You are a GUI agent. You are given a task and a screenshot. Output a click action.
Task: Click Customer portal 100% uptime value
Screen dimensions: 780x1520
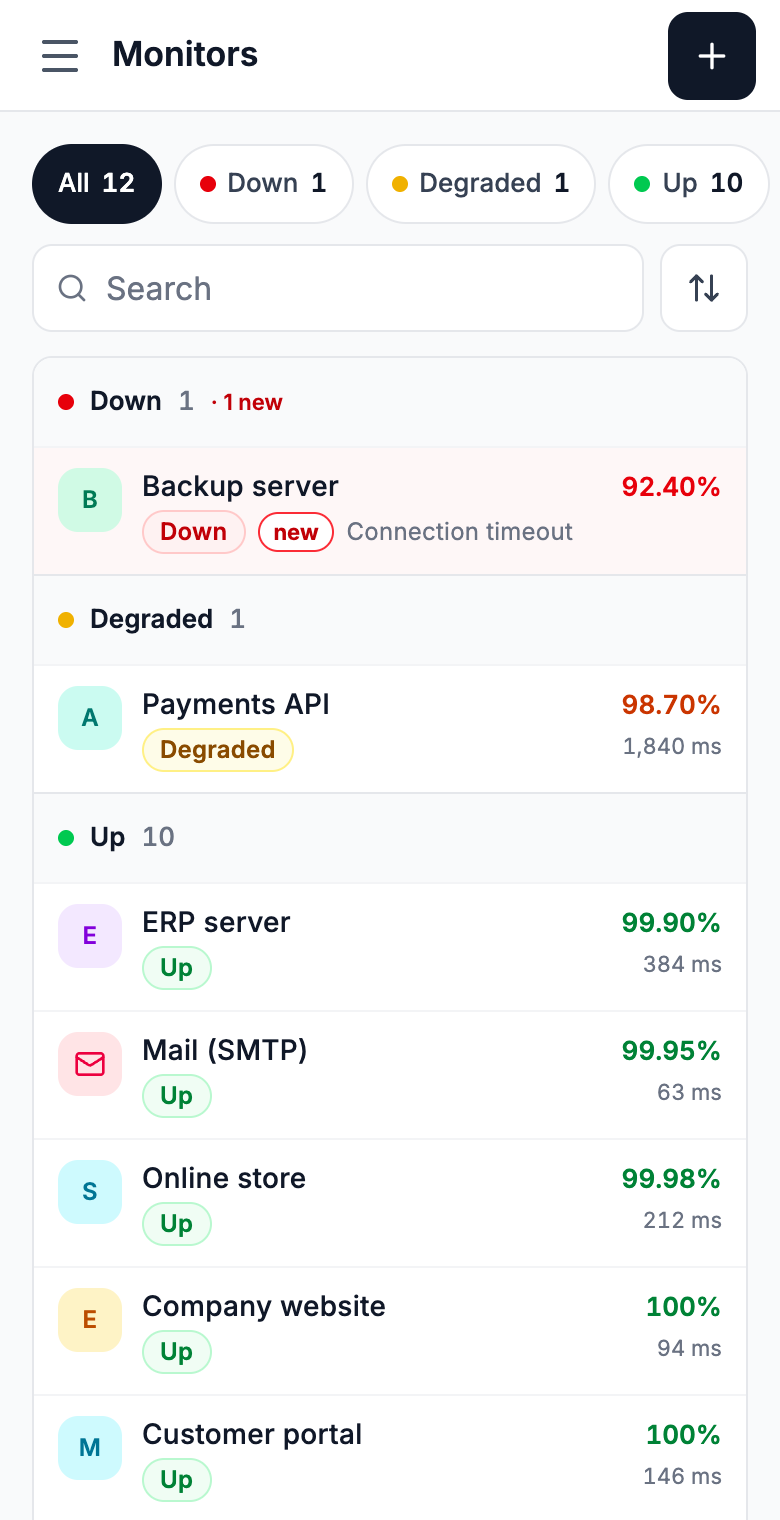(x=683, y=1435)
